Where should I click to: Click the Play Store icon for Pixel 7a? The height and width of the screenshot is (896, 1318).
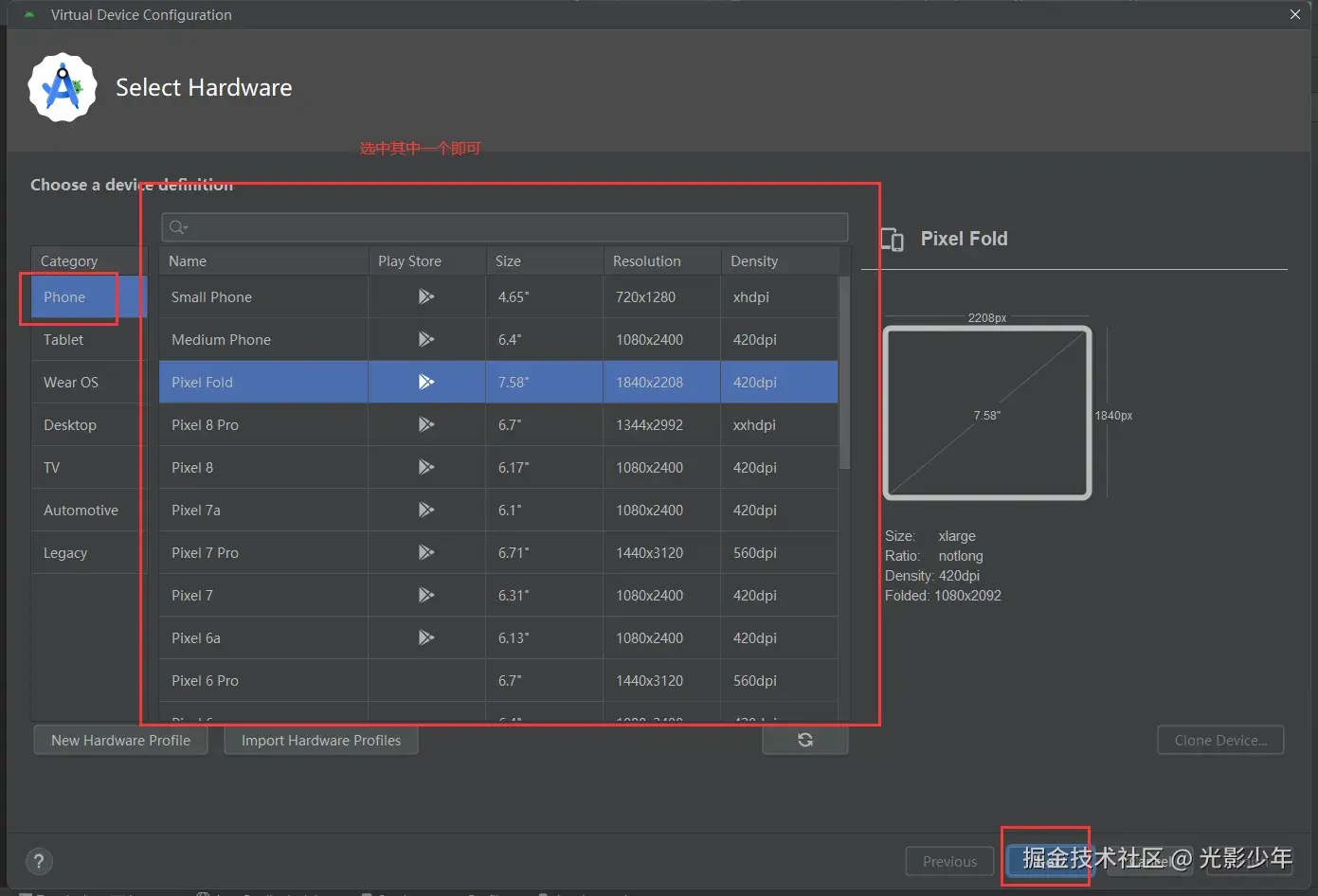426,510
